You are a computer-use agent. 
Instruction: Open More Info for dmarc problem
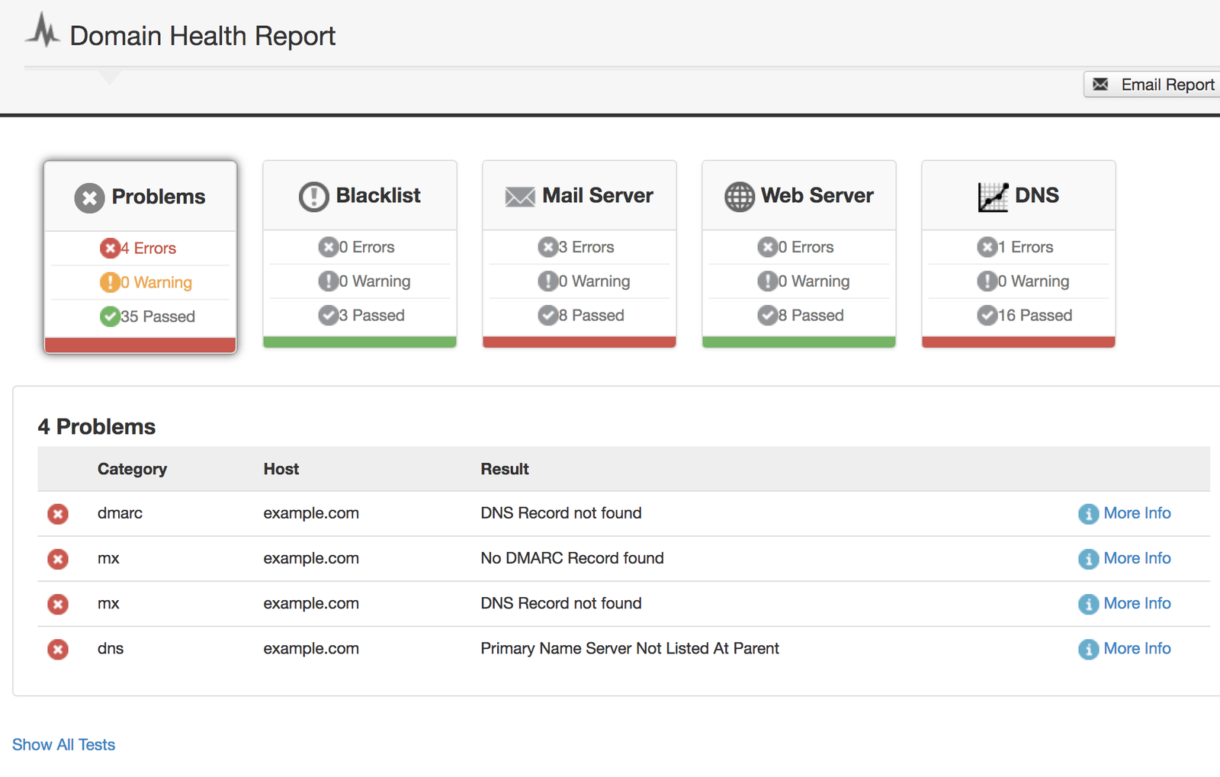(x=1136, y=513)
